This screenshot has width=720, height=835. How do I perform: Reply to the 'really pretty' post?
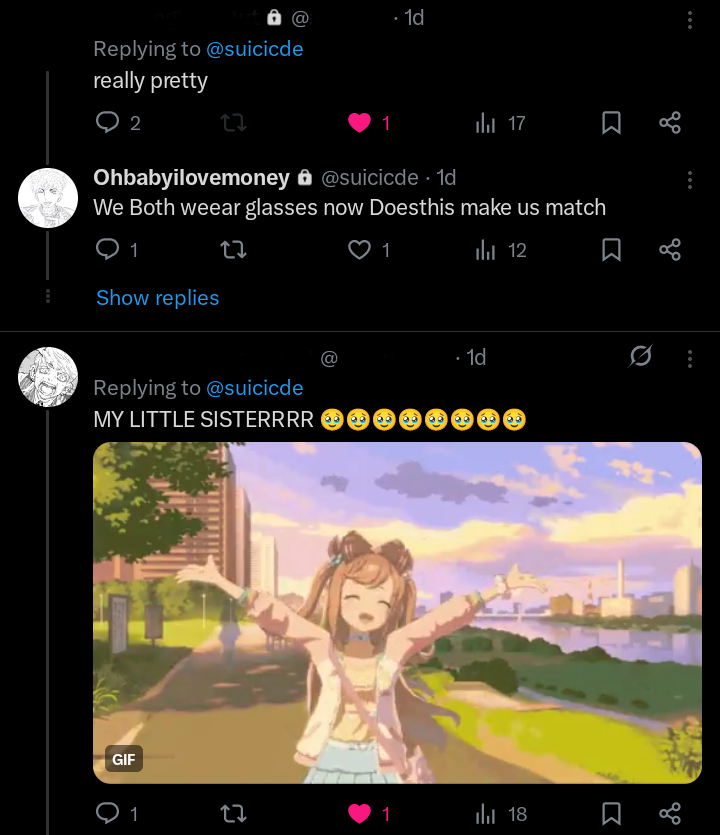click(107, 123)
